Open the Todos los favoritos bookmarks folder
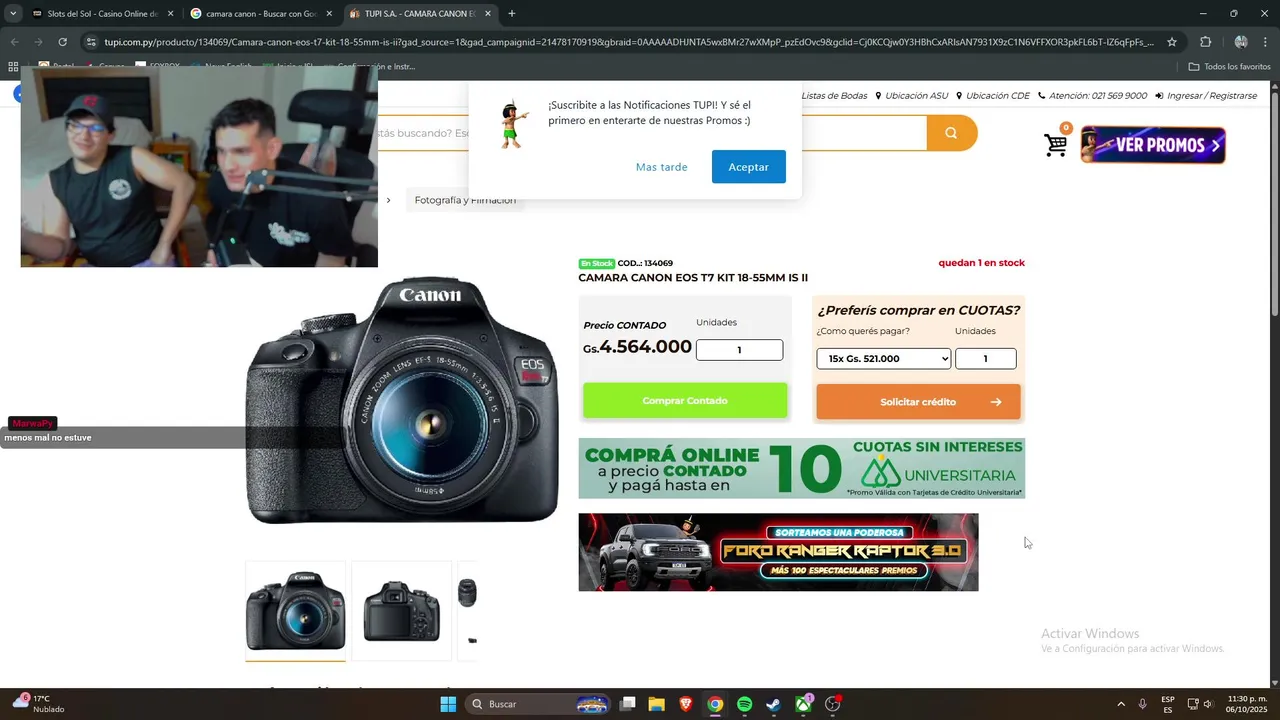1280x720 pixels. (1229, 67)
